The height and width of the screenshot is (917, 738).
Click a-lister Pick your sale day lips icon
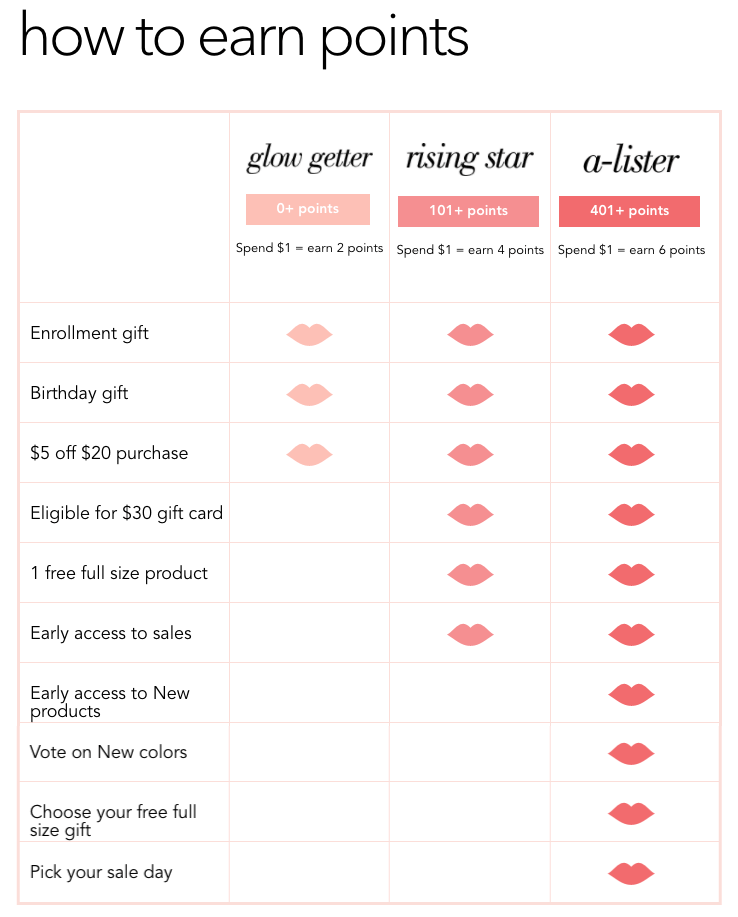click(631, 874)
